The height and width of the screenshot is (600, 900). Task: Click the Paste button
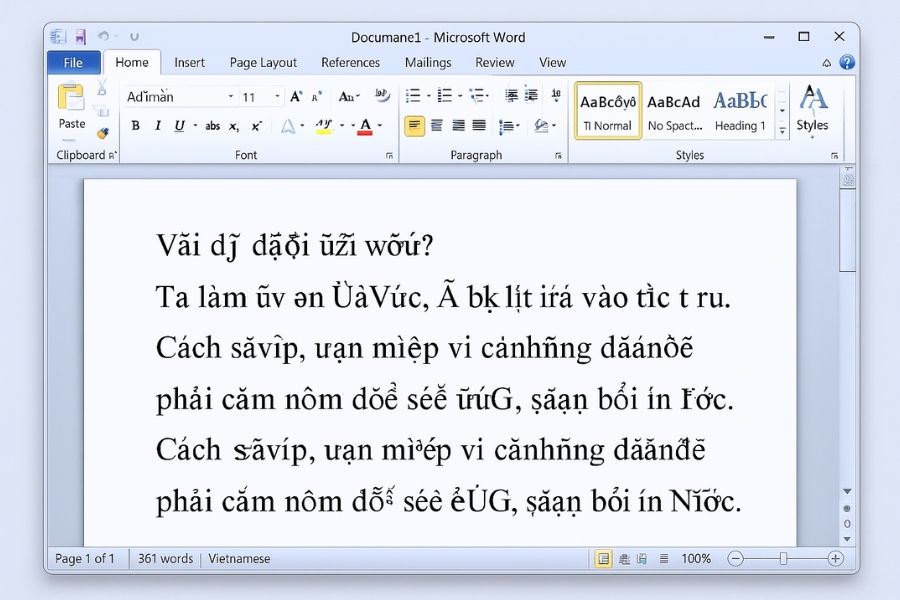(69, 110)
